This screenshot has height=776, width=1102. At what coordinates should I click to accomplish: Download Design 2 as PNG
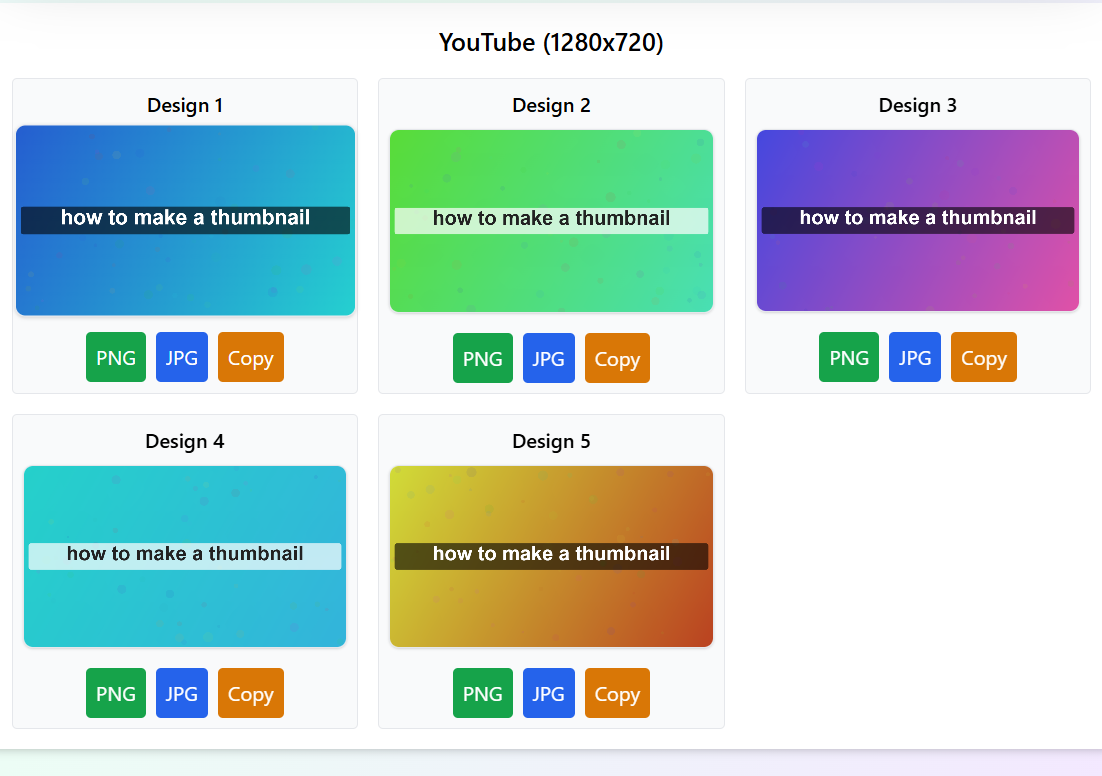[483, 358]
